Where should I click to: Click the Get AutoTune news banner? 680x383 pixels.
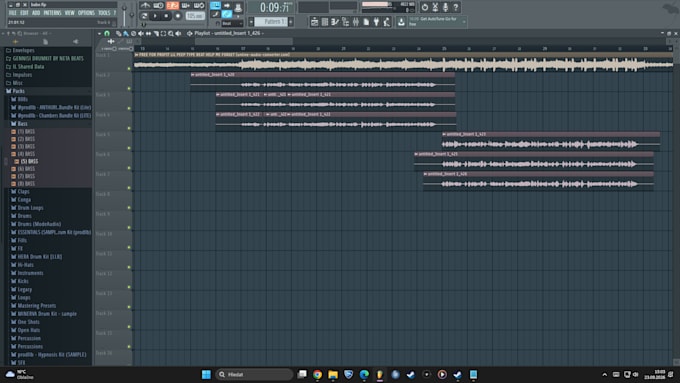coord(437,22)
